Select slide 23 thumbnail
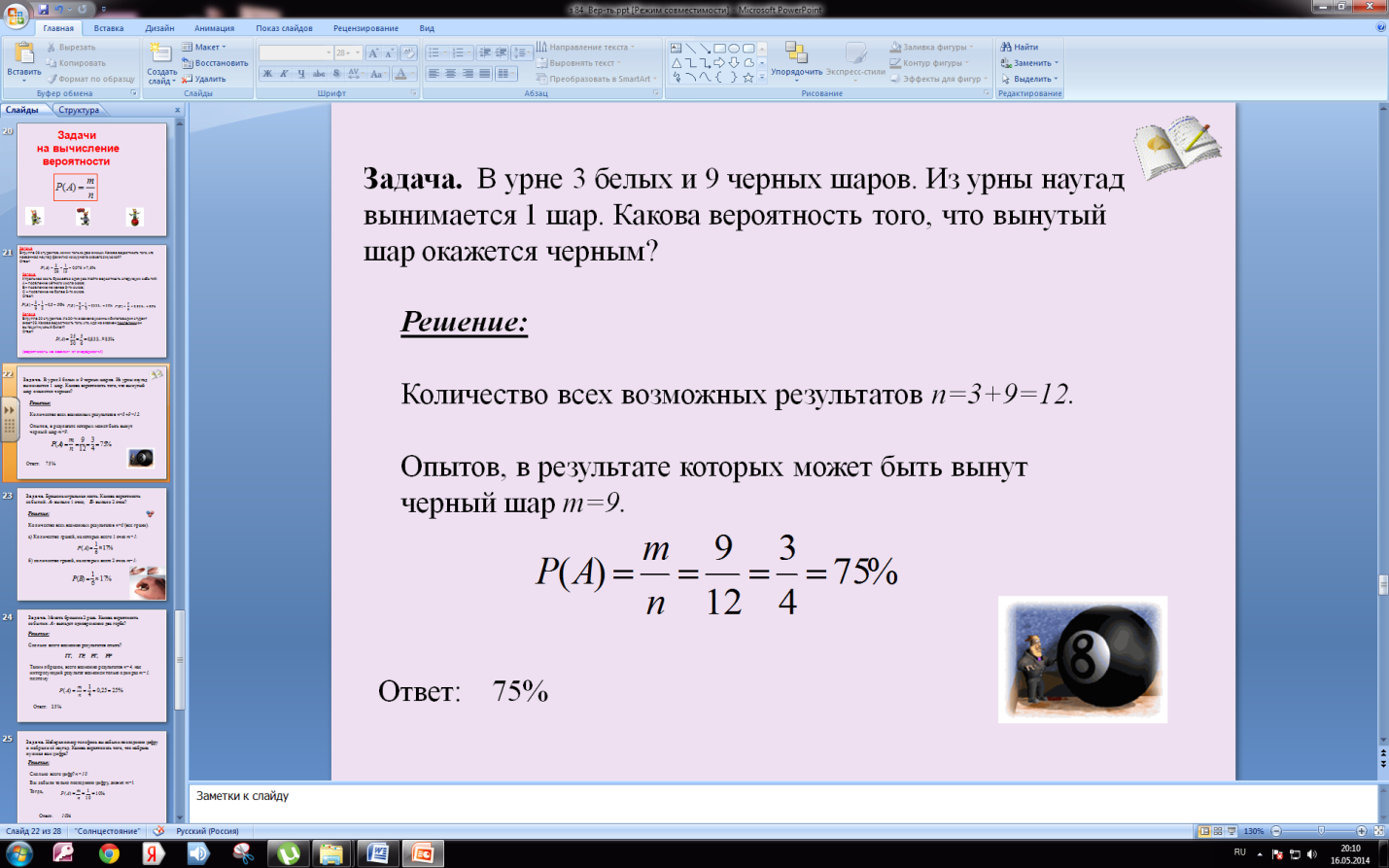 [92, 543]
